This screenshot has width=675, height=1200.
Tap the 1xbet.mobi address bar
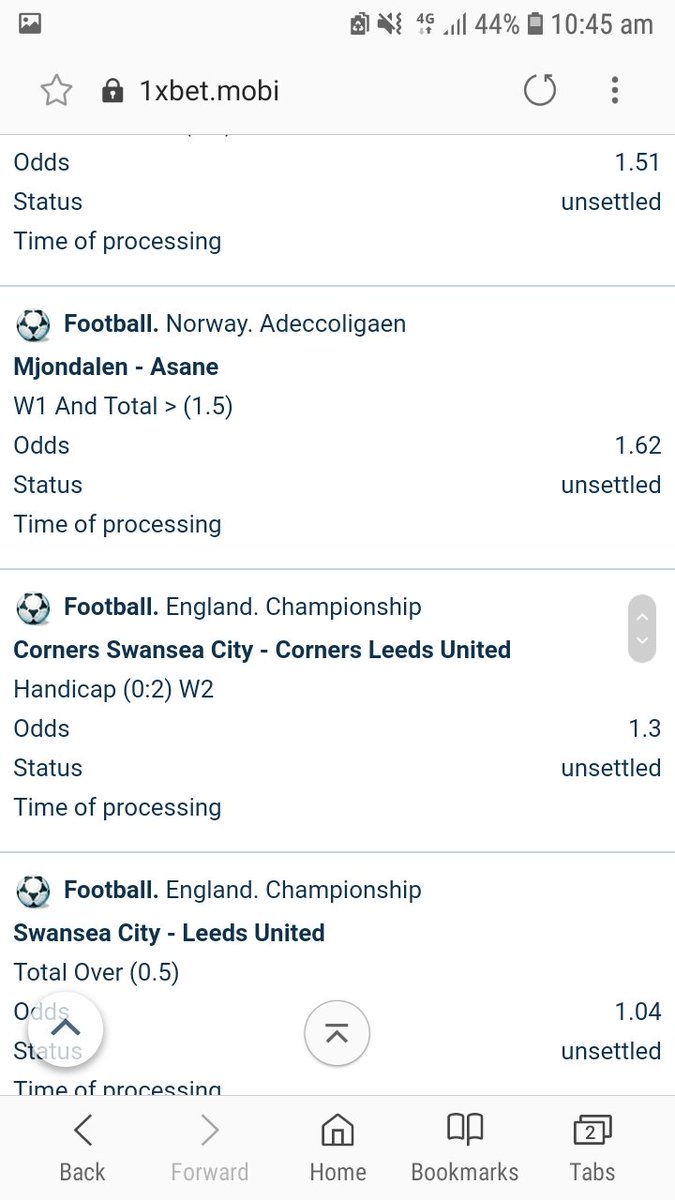point(209,92)
